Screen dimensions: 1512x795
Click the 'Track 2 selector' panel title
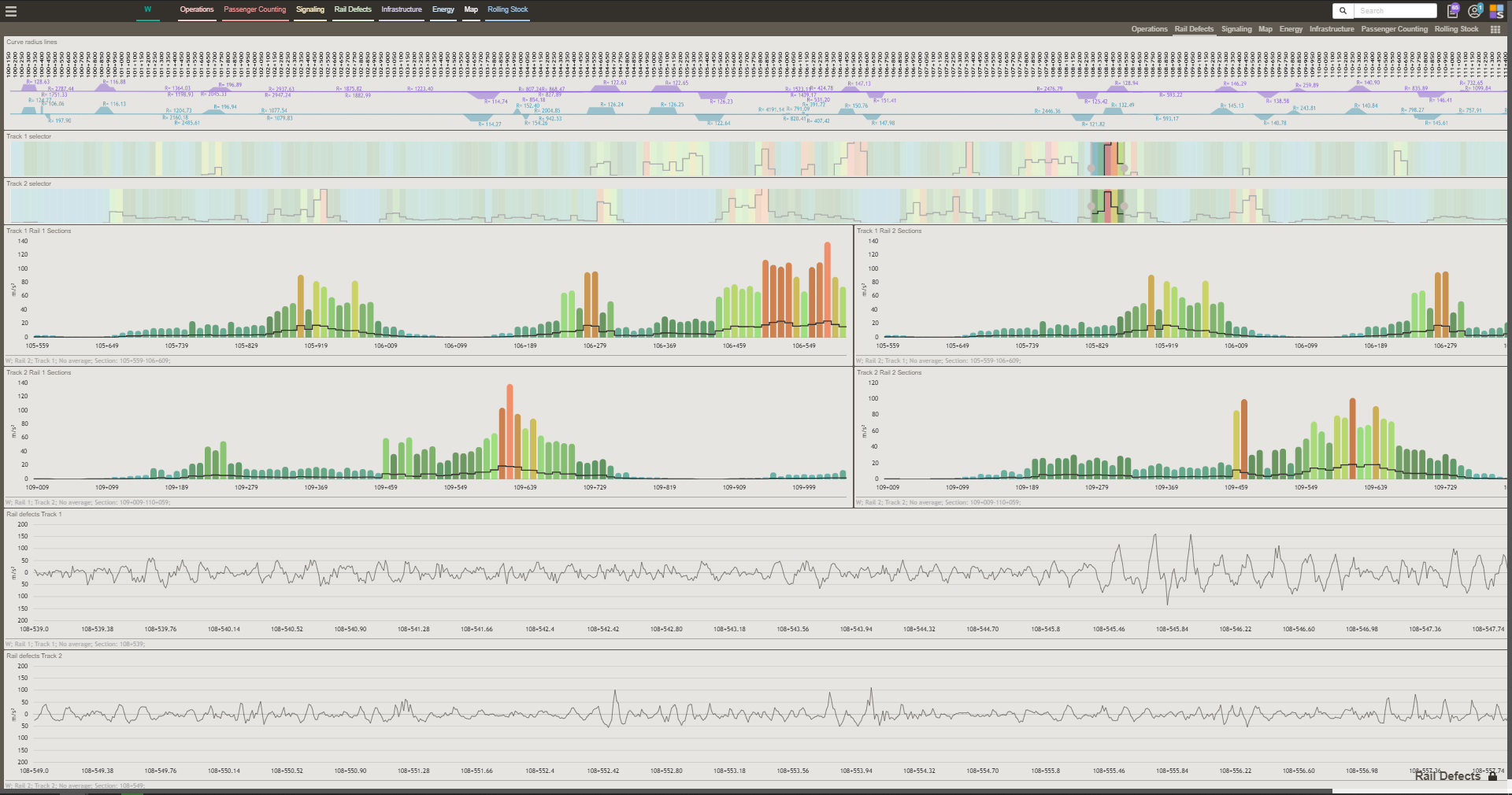point(28,183)
